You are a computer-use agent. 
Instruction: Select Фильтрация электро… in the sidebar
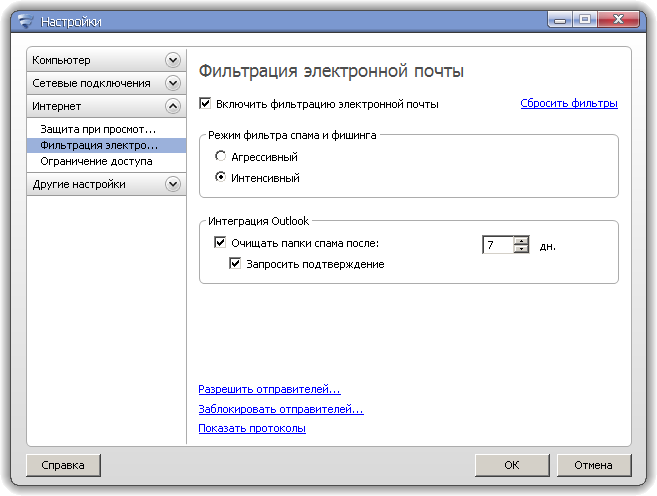click(x=106, y=145)
